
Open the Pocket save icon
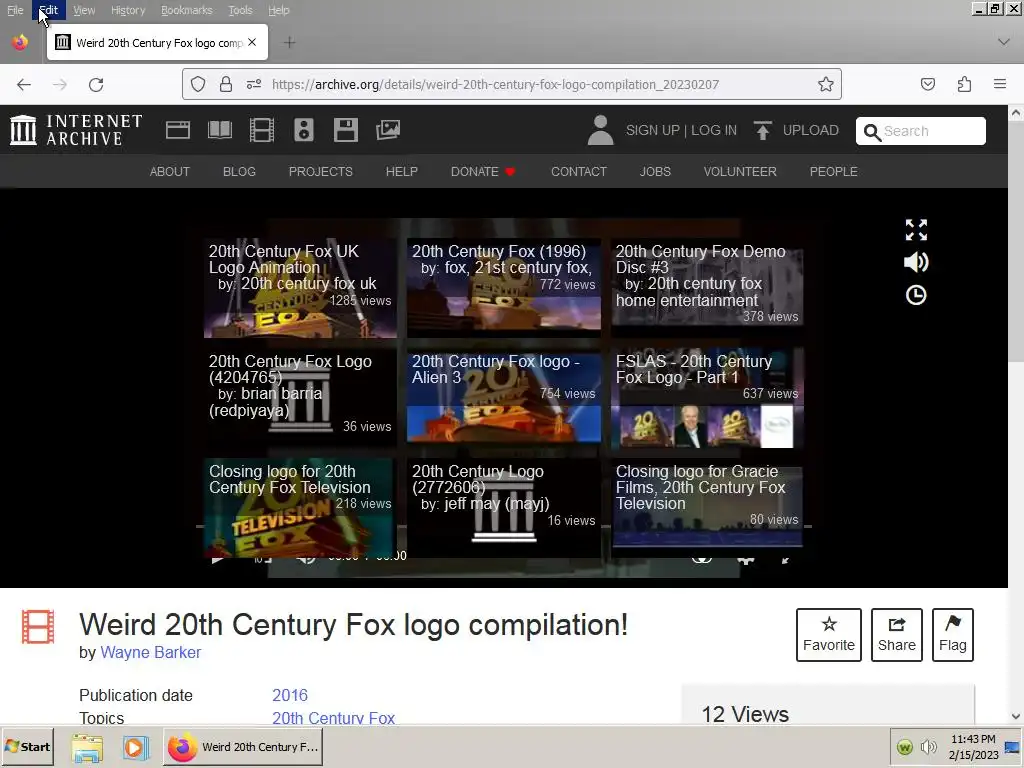[x=928, y=84]
